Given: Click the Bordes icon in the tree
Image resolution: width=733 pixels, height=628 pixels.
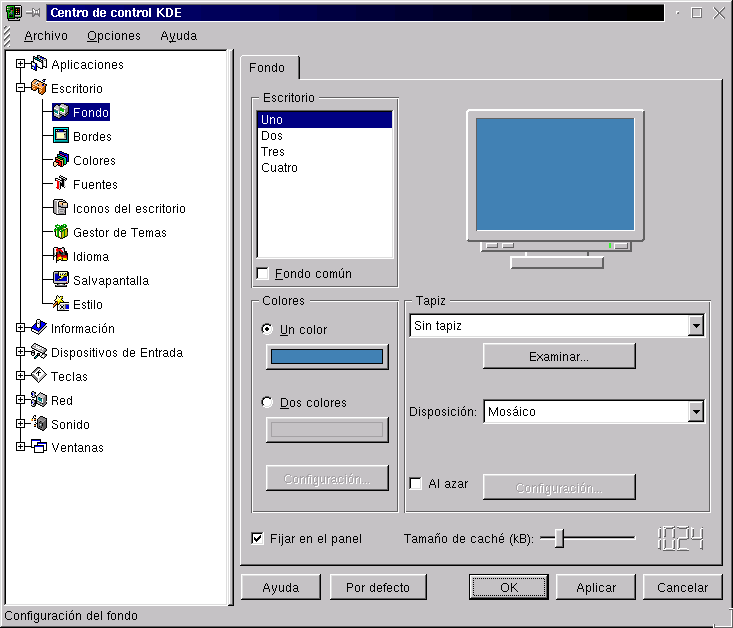Looking at the screenshot, I should pos(60,137).
